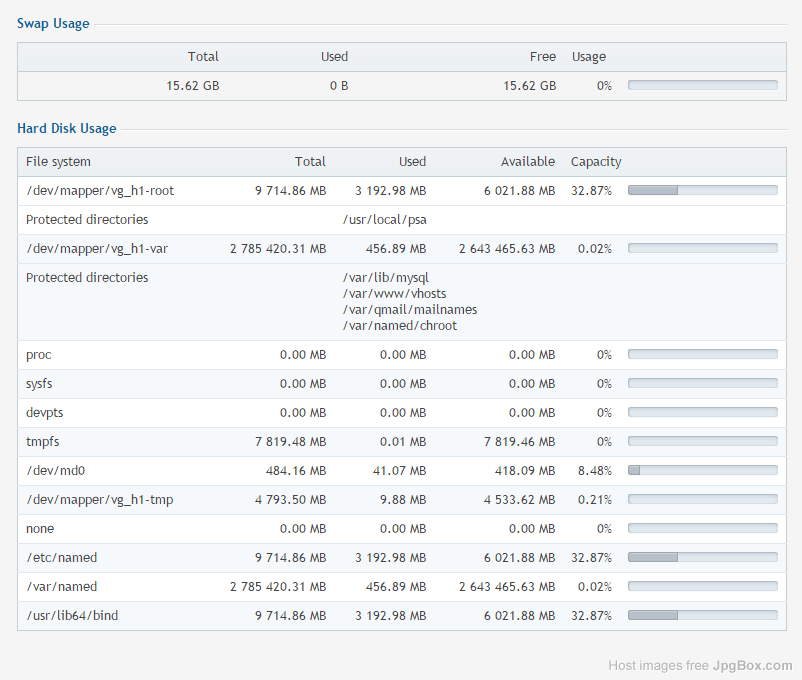Image resolution: width=802 pixels, height=680 pixels.
Task: Click the /etc/named file system entry
Action: click(62, 558)
